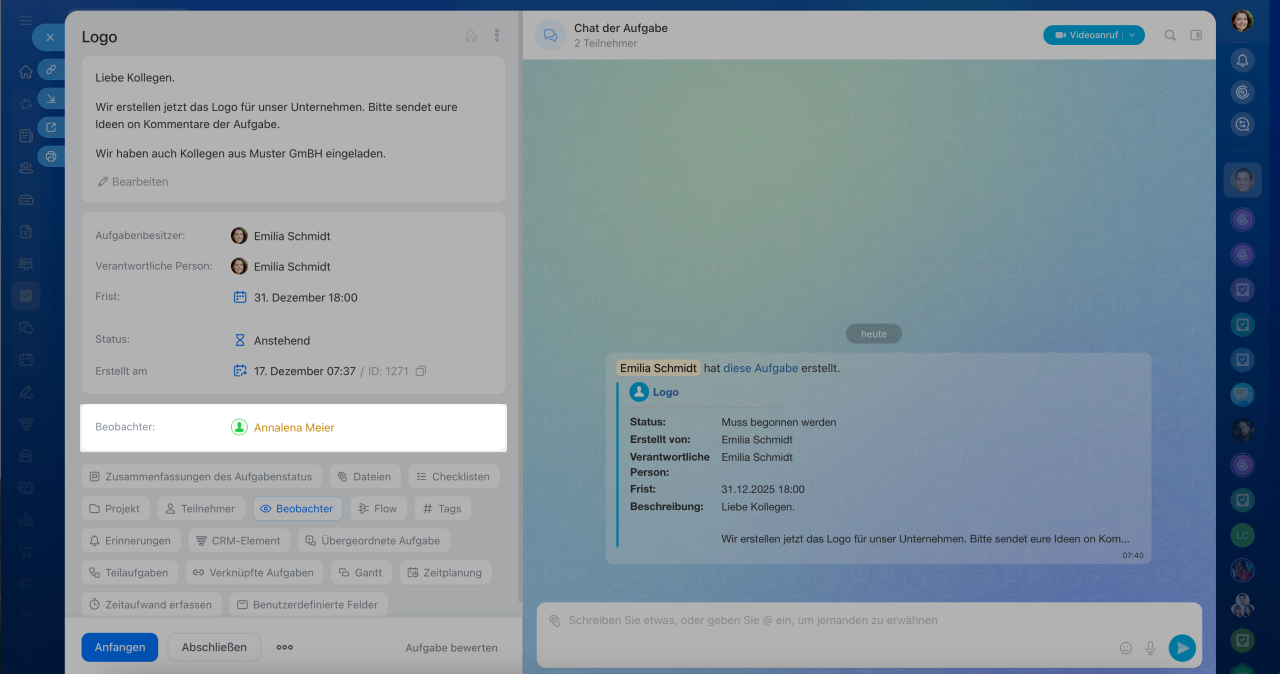This screenshot has width=1280, height=674.
Task: Click the home icon in the Logo task header
Action: pos(471,35)
